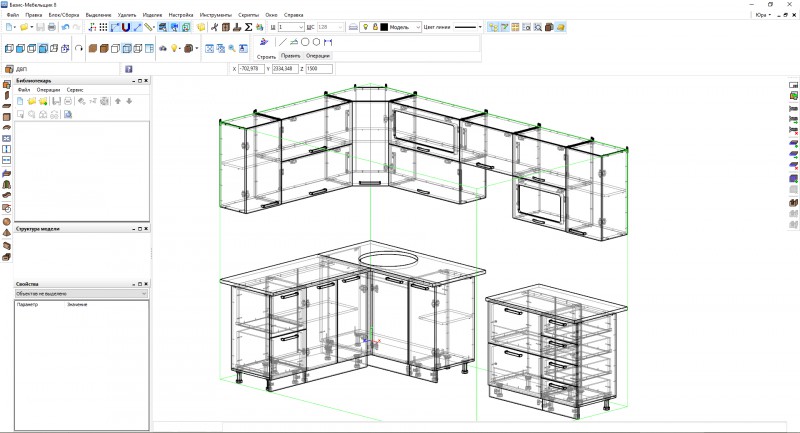Open the Блок/Сборка menu
Viewport: 800px width, 433px height.
[64, 15]
